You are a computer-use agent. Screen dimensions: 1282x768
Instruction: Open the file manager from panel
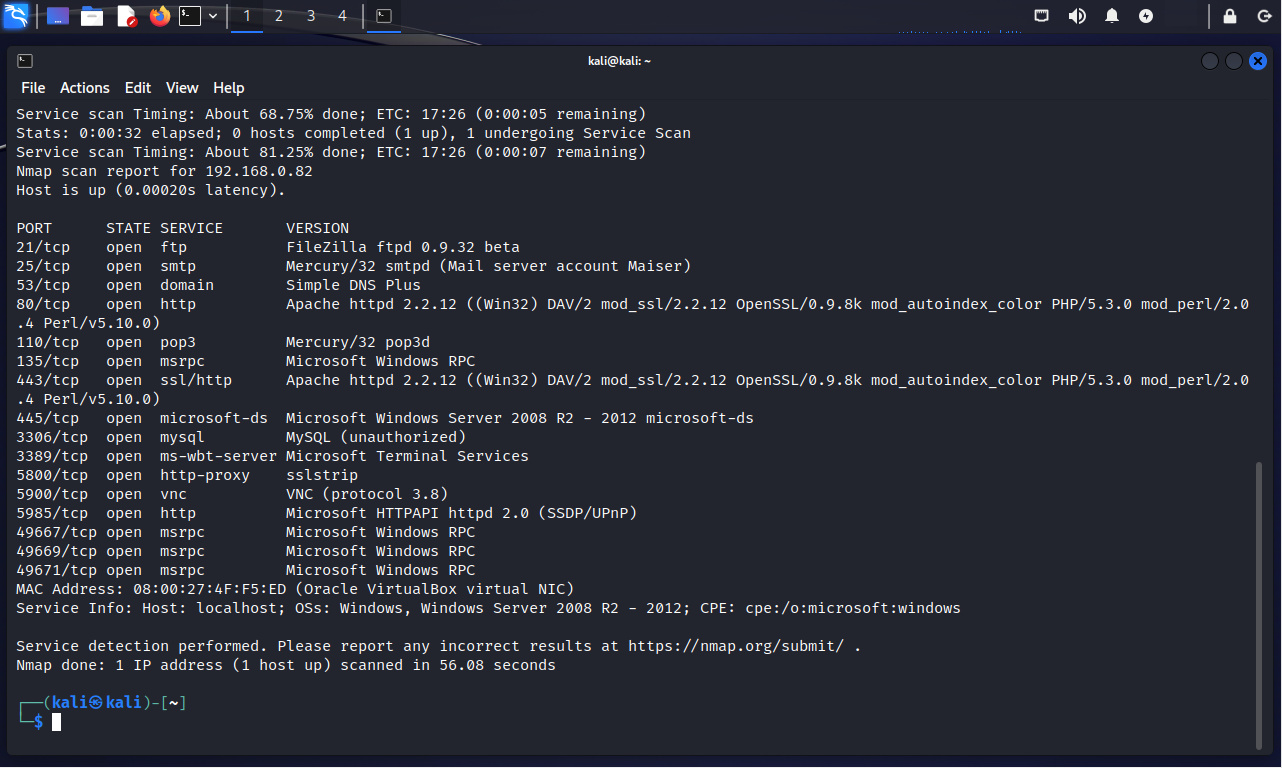(x=92, y=16)
